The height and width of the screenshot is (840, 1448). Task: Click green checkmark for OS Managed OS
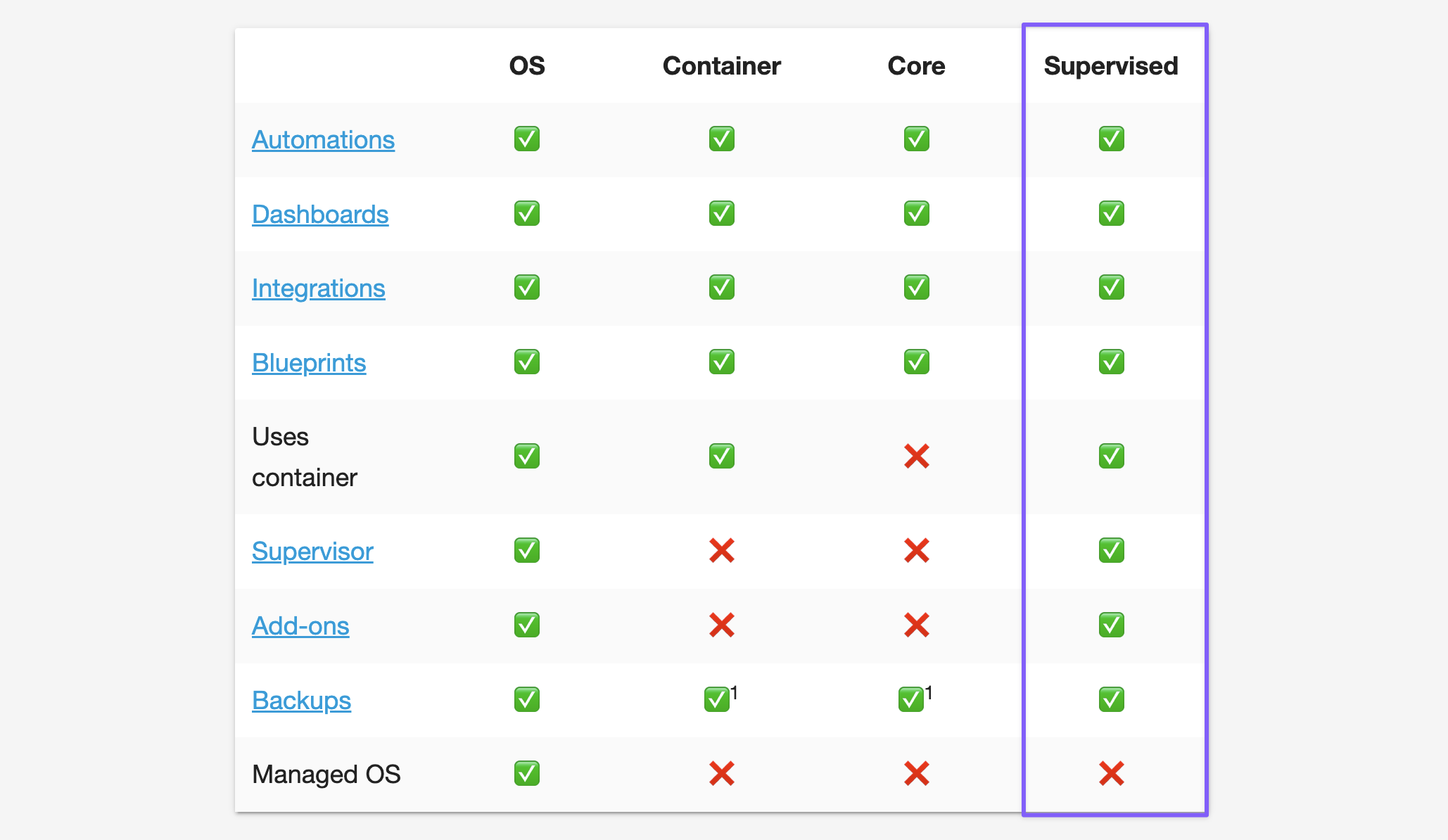click(527, 774)
